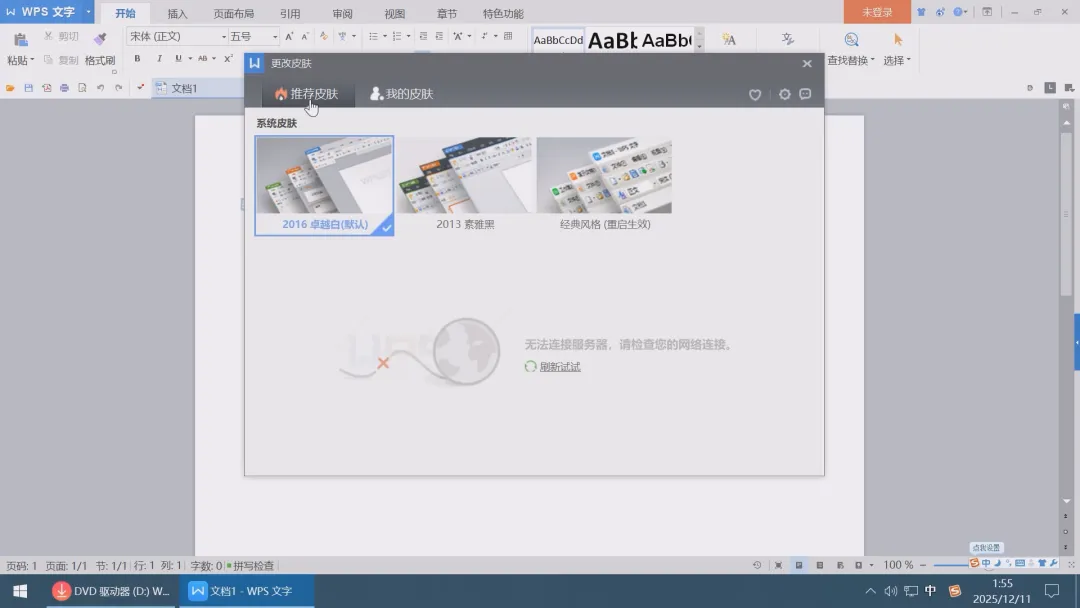
Task: Expand the underline style dropdown arrow
Action: click(190, 59)
